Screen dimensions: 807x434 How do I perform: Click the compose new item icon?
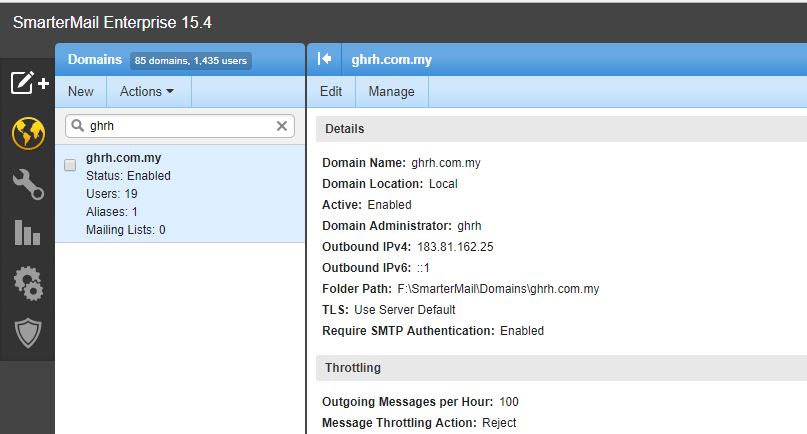coord(28,83)
